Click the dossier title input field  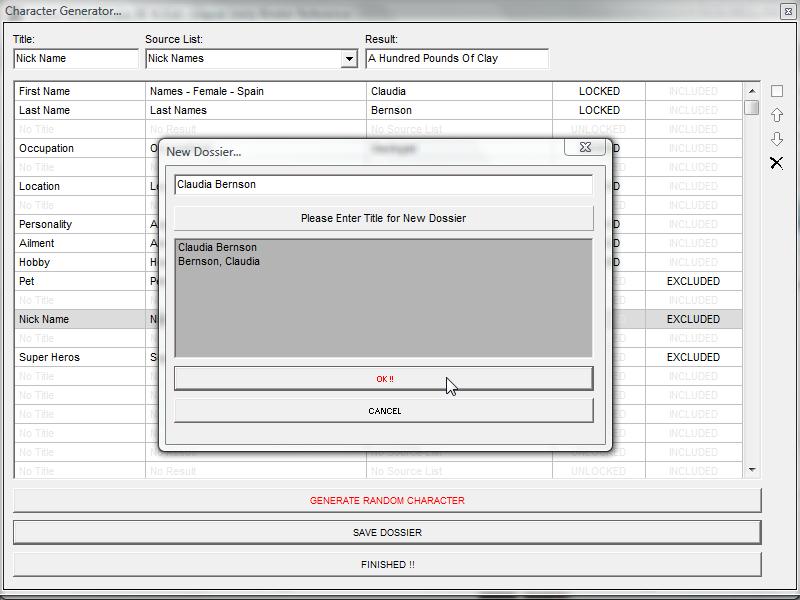(x=383, y=185)
